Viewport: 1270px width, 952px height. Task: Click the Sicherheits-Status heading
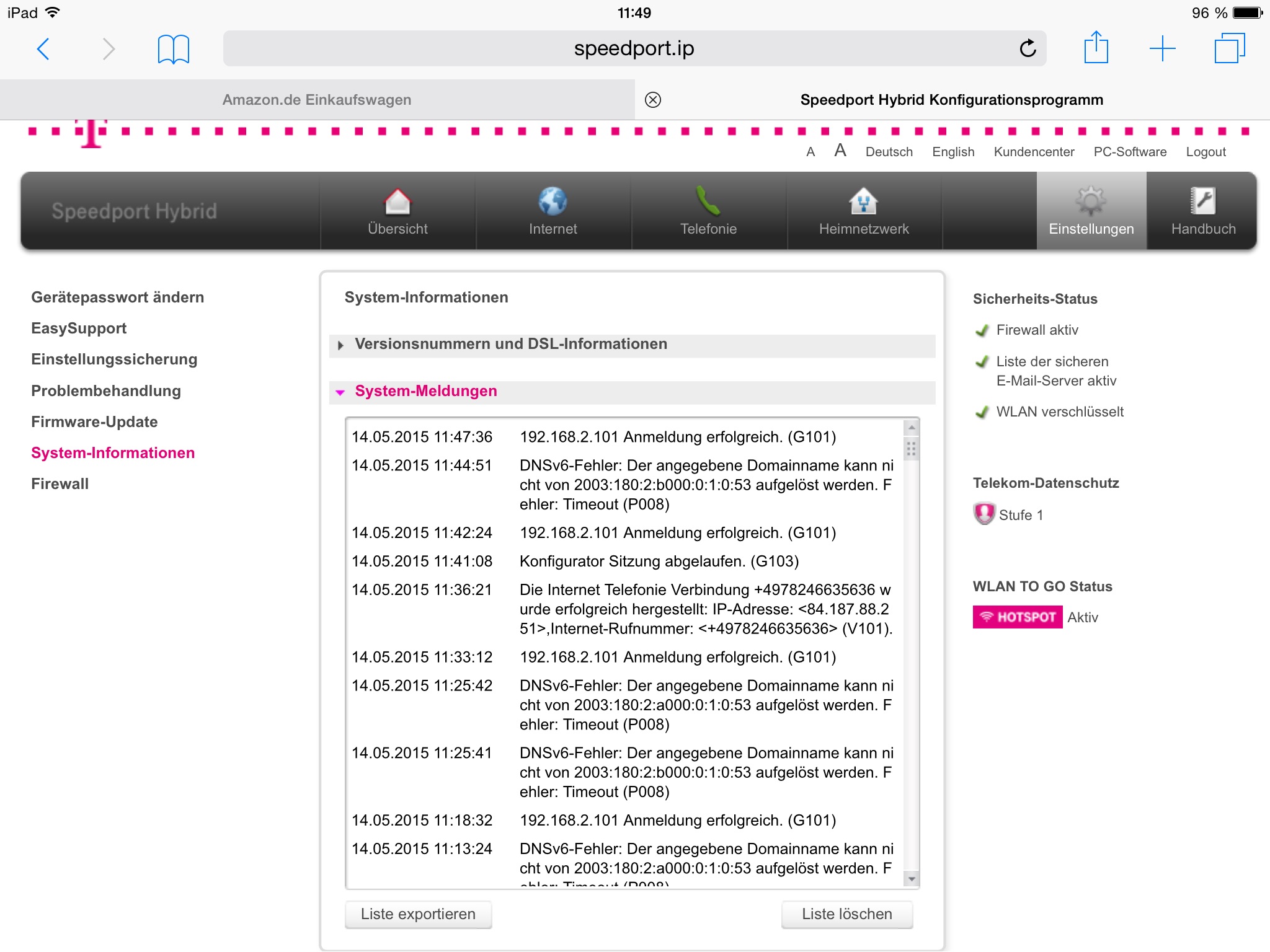click(x=1035, y=299)
